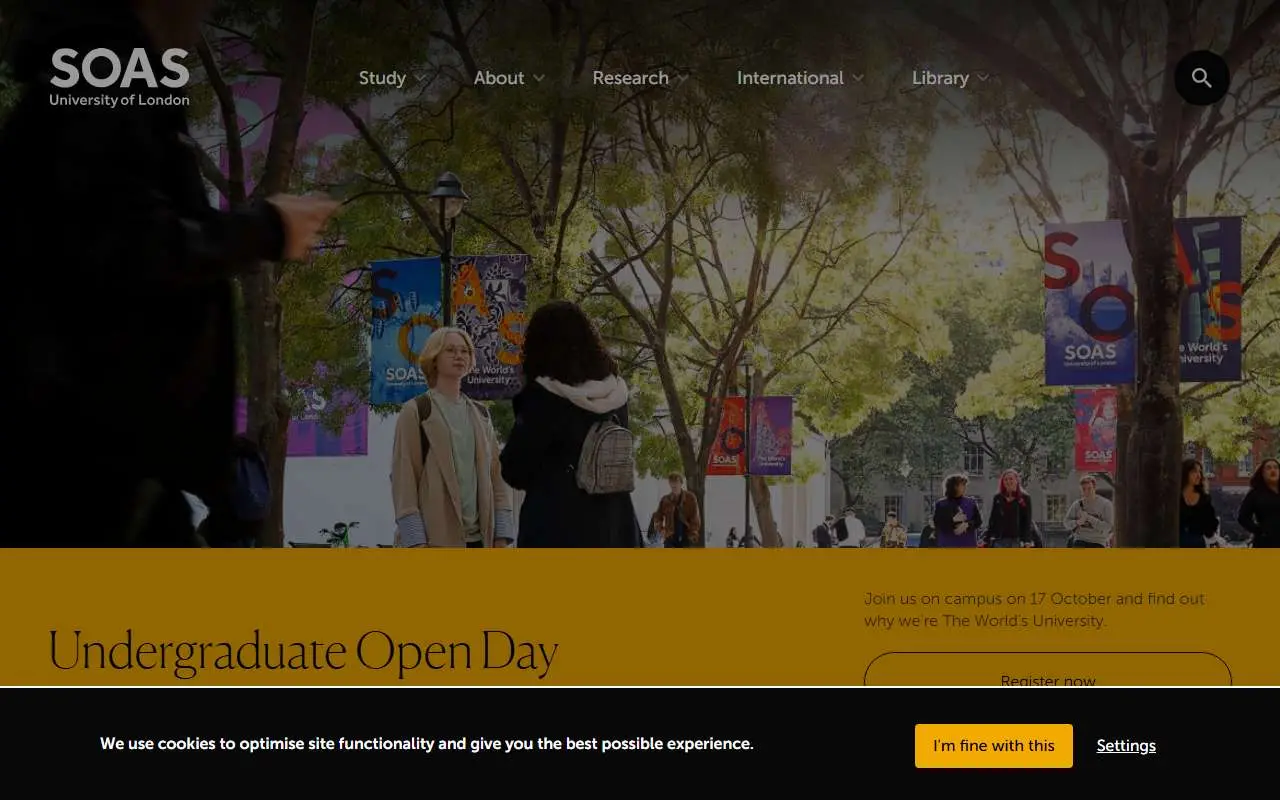Go to SOAS University of London logo
Viewport: 1280px width, 800px height.
(119, 77)
